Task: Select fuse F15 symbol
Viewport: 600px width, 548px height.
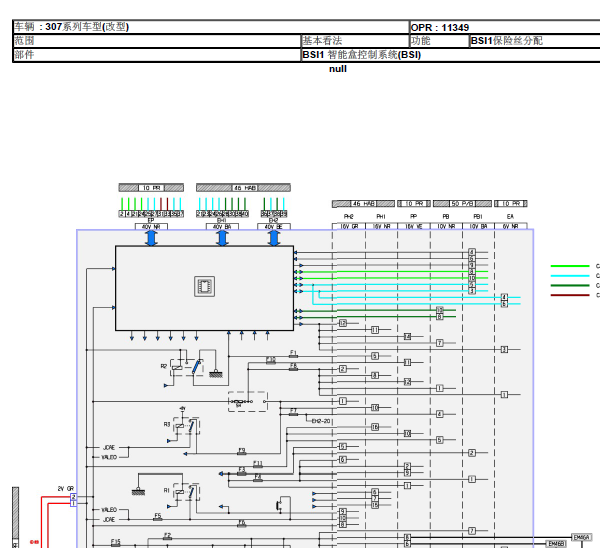Action: [x=116, y=543]
